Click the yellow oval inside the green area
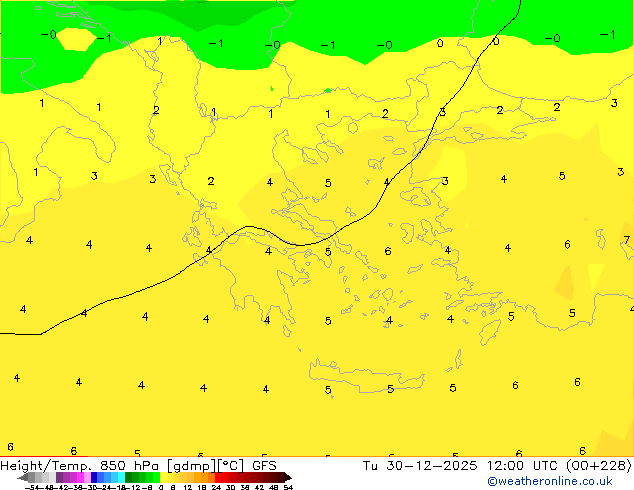Screen dimensions: 634x490 click(75, 39)
